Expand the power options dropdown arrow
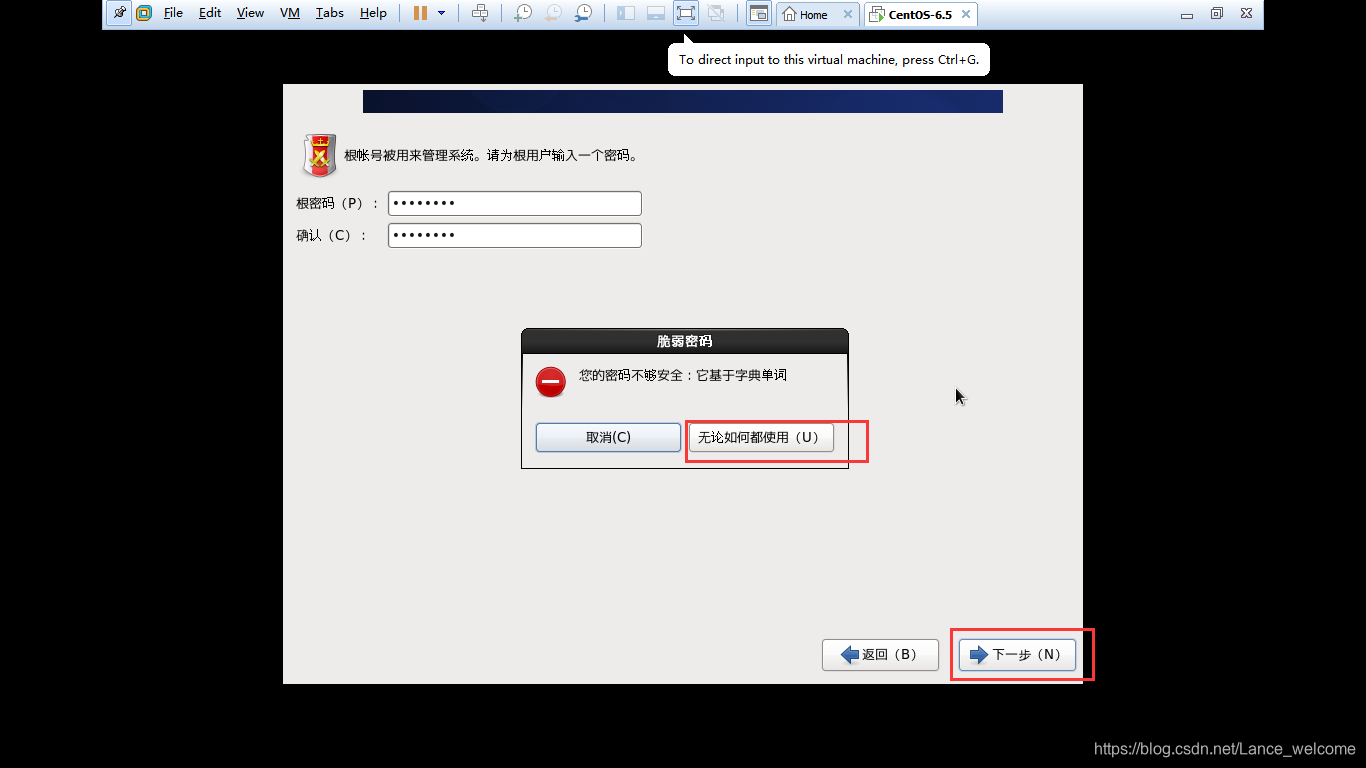Viewport: 1366px width, 768px height. [x=442, y=14]
